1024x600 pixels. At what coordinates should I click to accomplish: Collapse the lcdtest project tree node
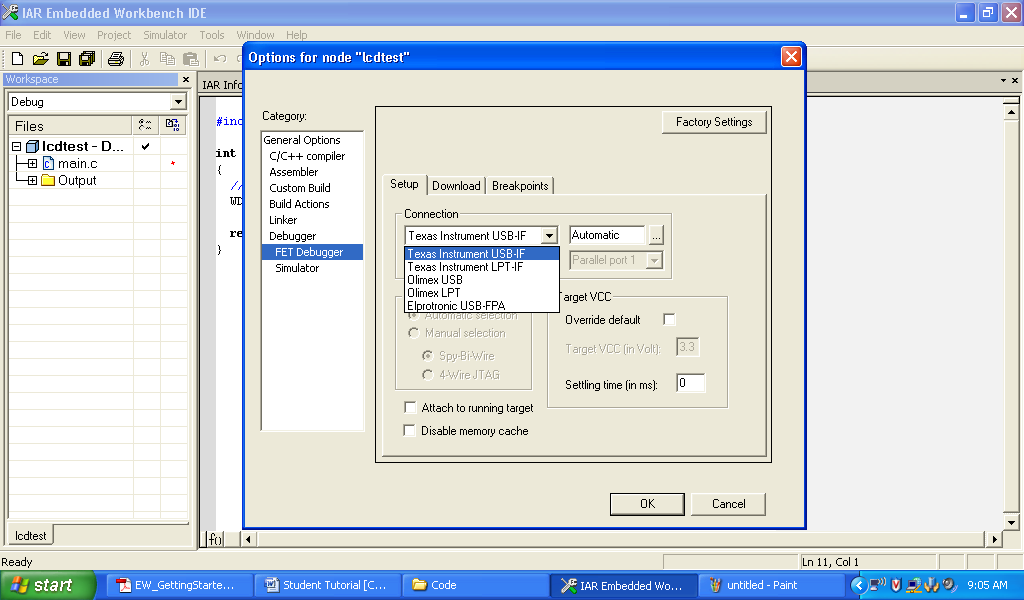[x=17, y=146]
